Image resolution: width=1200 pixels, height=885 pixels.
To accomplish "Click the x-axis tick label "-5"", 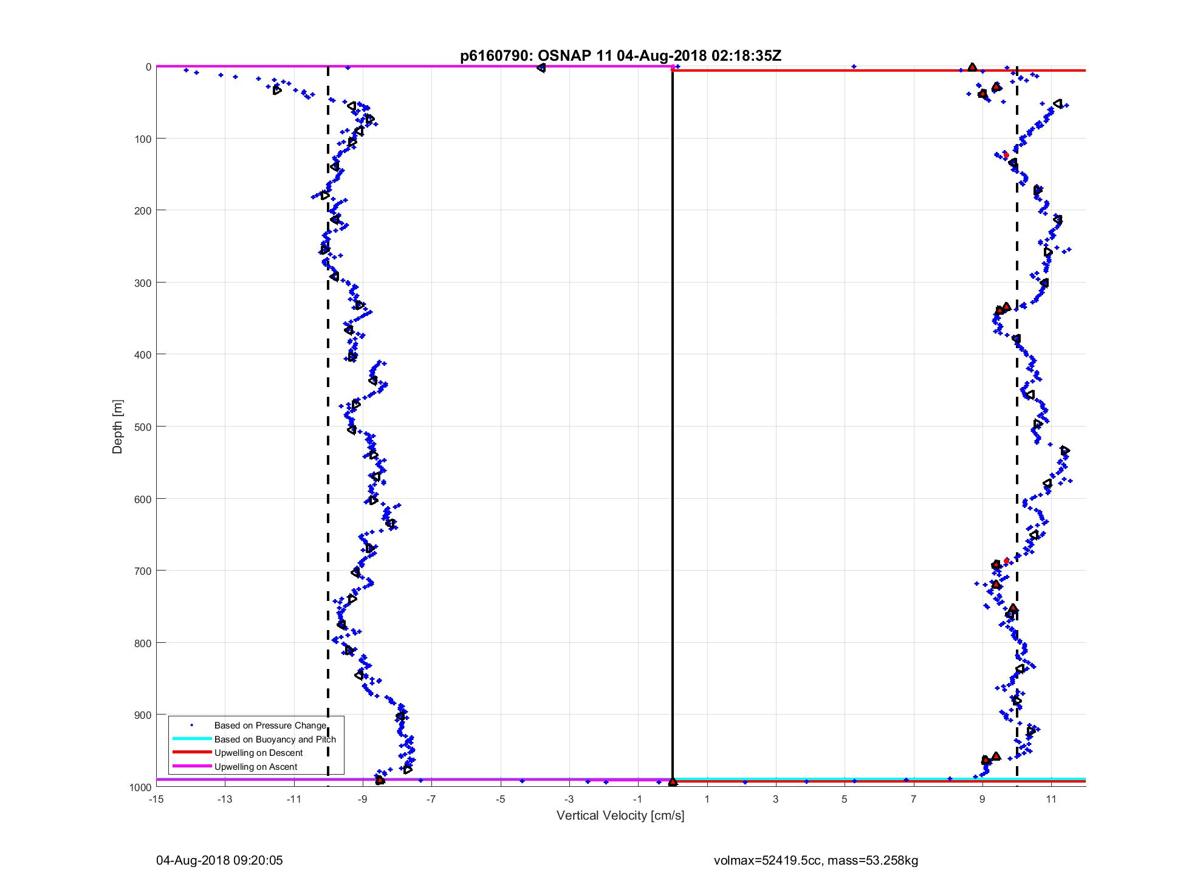I will [x=500, y=800].
